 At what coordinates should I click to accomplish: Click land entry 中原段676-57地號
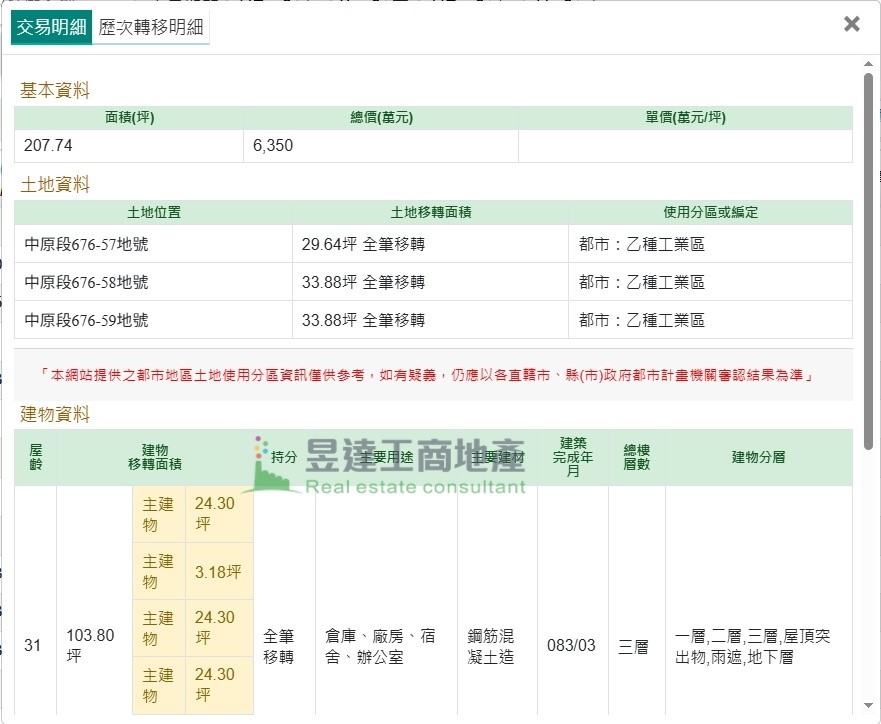[87, 244]
